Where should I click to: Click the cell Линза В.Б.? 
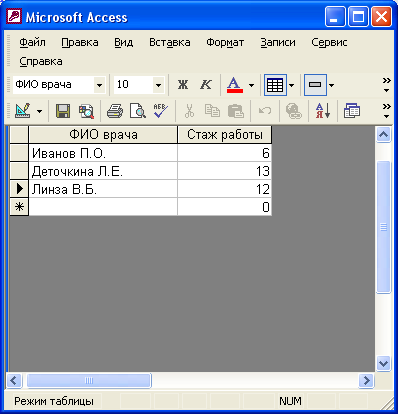pyautogui.click(x=103, y=189)
